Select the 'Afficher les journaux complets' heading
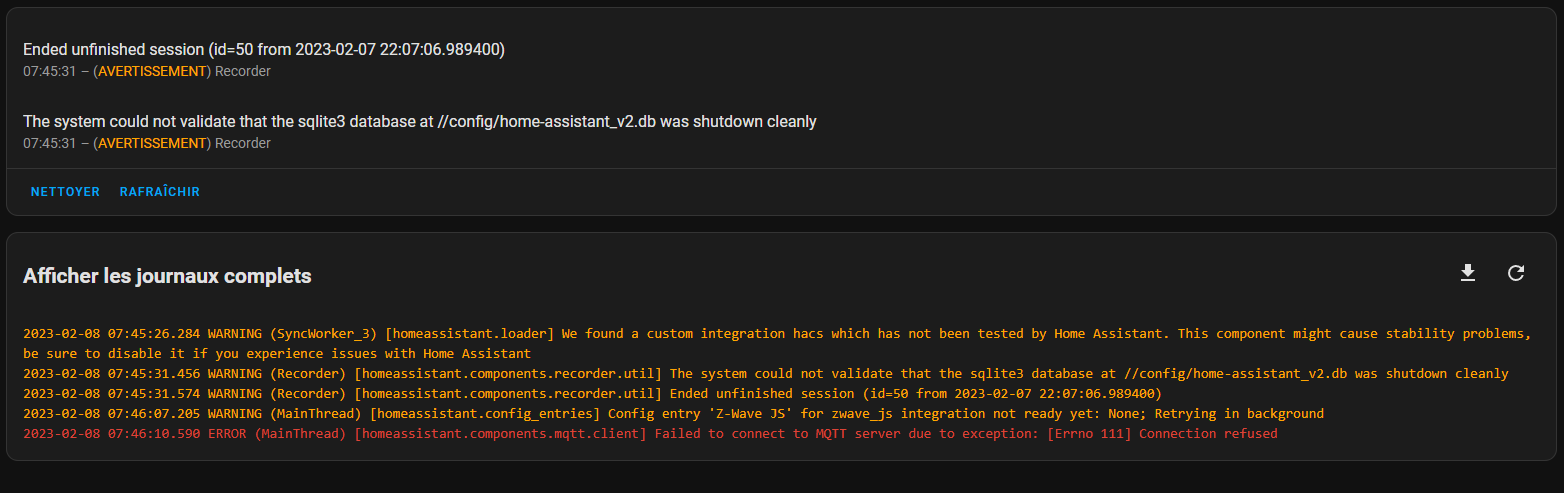Viewport: 1564px width, 493px height. 167,276
